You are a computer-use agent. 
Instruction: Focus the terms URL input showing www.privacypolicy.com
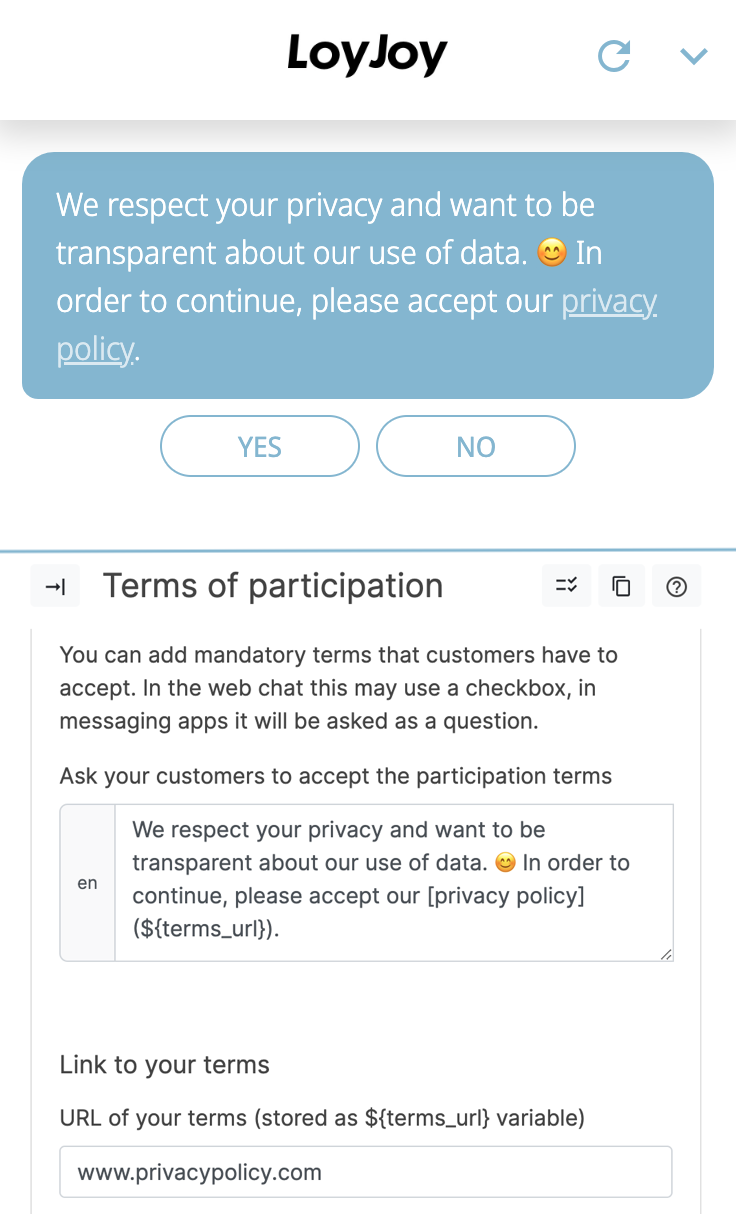click(x=366, y=1171)
